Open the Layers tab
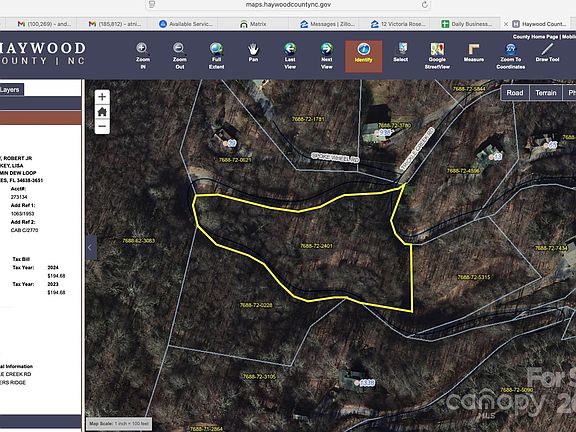The width and height of the screenshot is (576, 432). click(11, 90)
